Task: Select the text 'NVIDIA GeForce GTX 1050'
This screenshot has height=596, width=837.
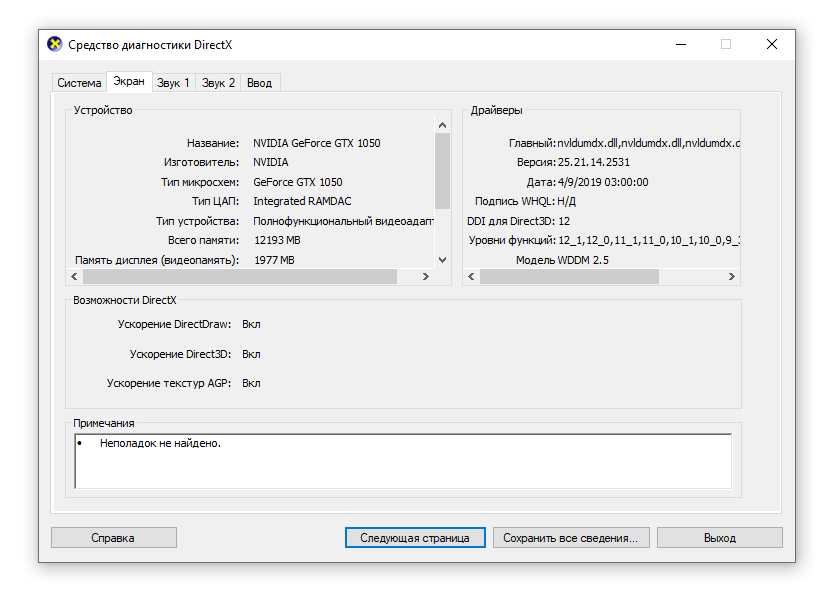Action: [317, 143]
